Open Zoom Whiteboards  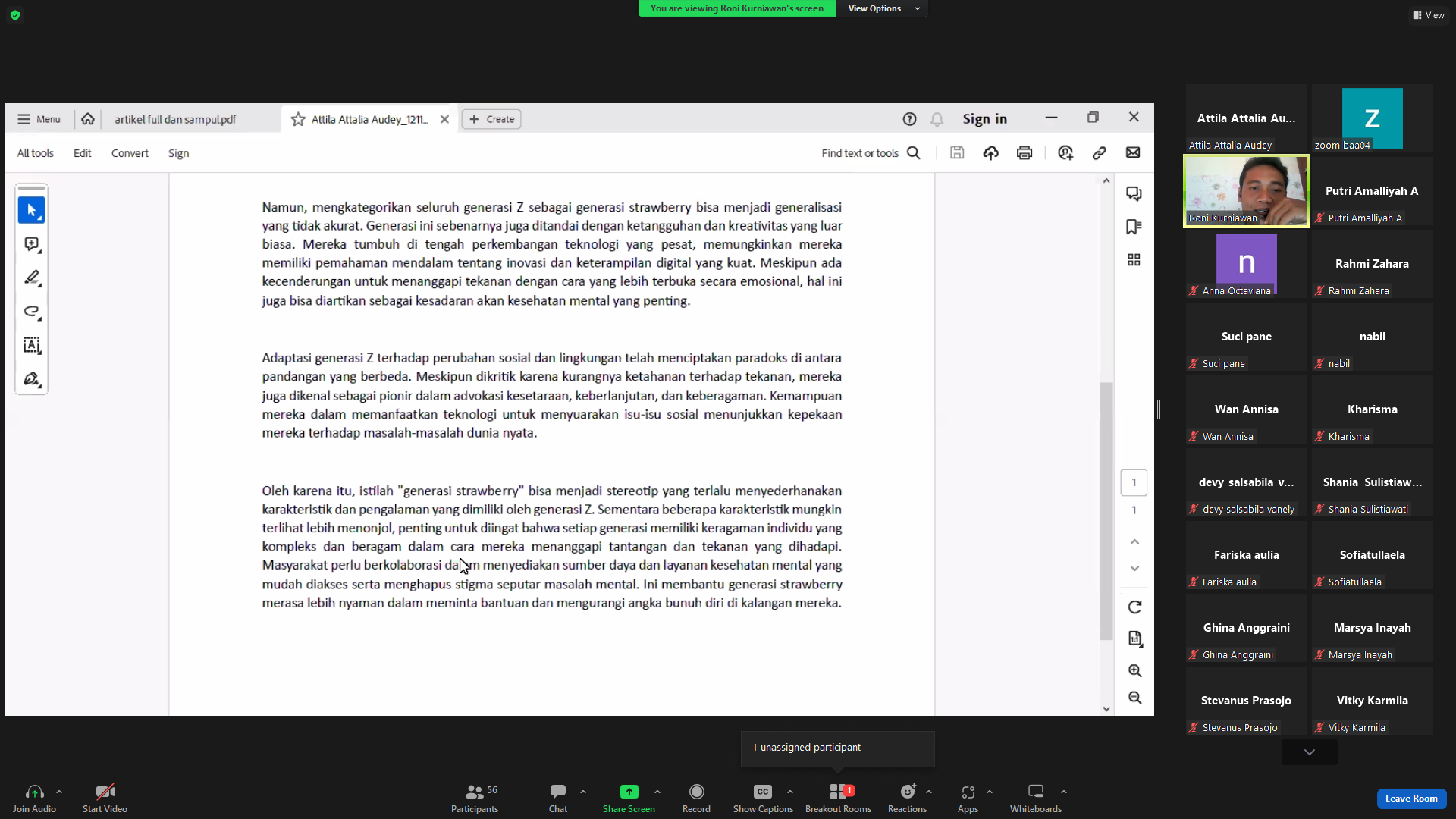coord(1036,799)
